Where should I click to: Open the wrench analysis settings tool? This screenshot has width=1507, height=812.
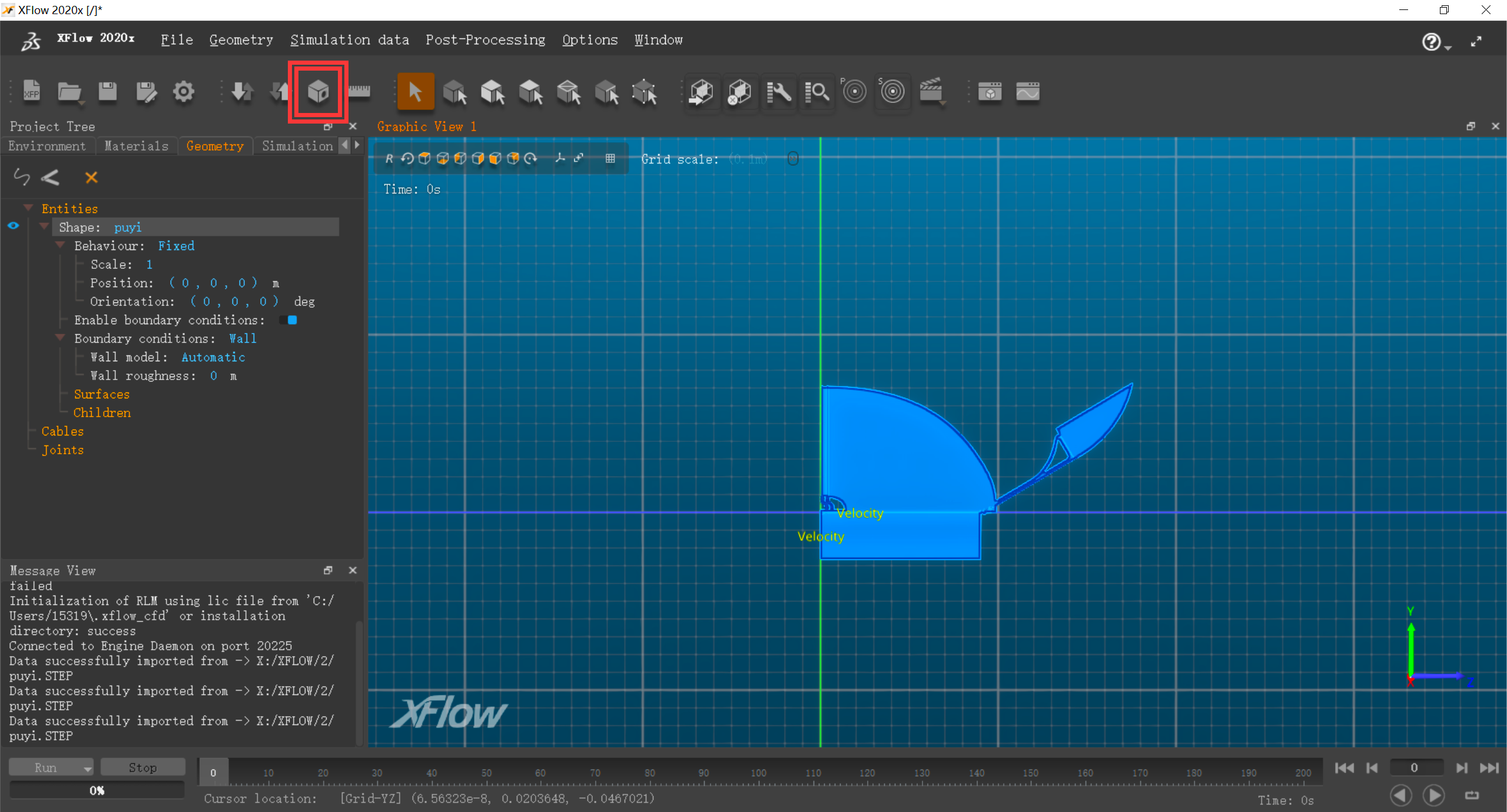tap(778, 92)
